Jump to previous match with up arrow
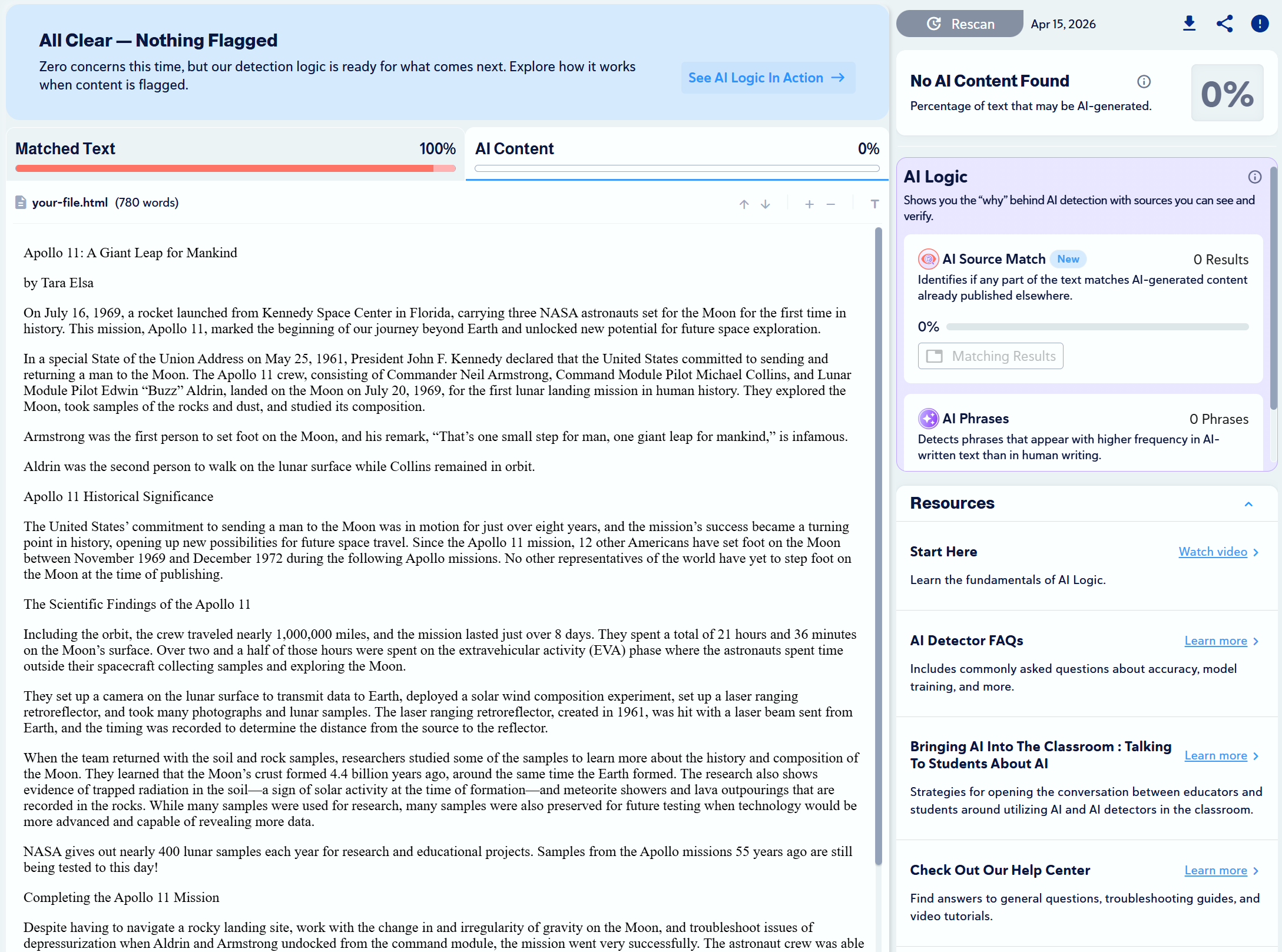Image resolution: width=1282 pixels, height=952 pixels. pyautogui.click(x=744, y=204)
